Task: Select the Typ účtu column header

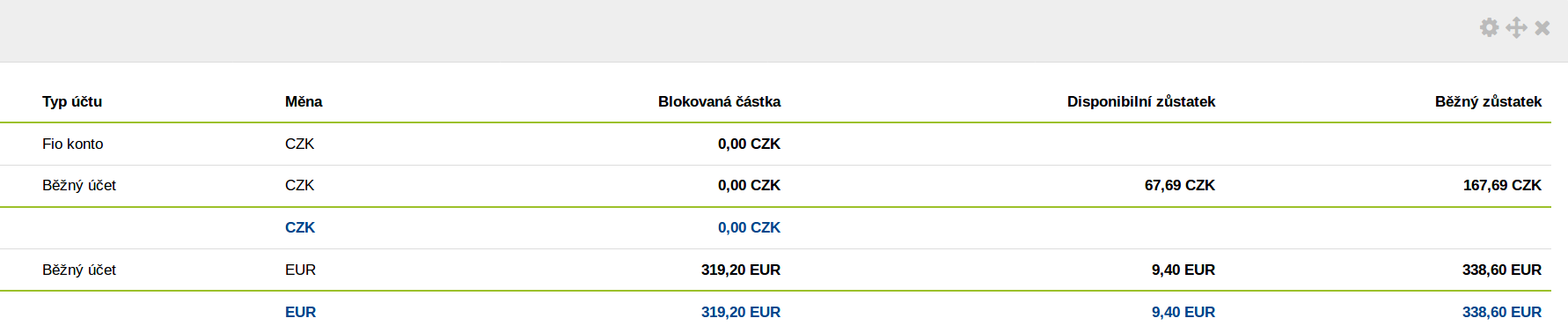Action: 72,101
